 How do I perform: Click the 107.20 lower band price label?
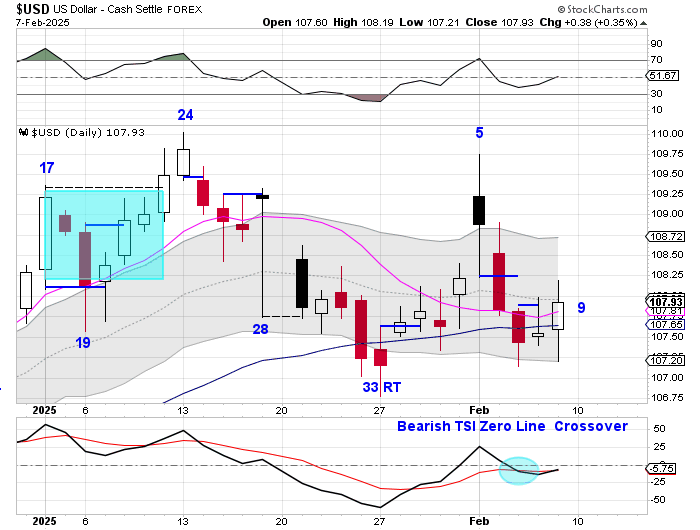(x=664, y=360)
